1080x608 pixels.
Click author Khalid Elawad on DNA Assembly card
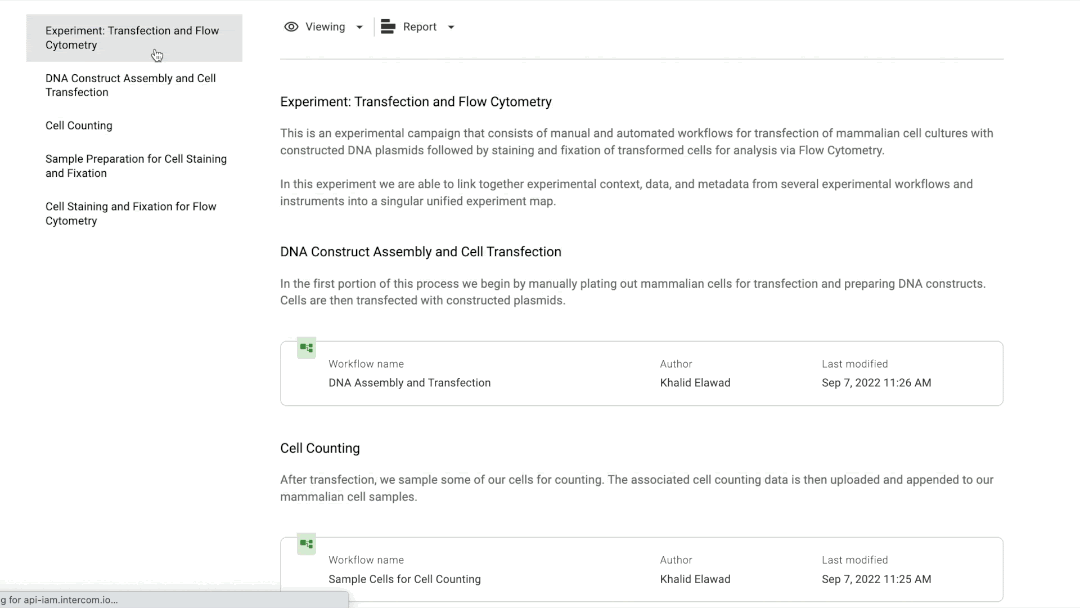(695, 383)
